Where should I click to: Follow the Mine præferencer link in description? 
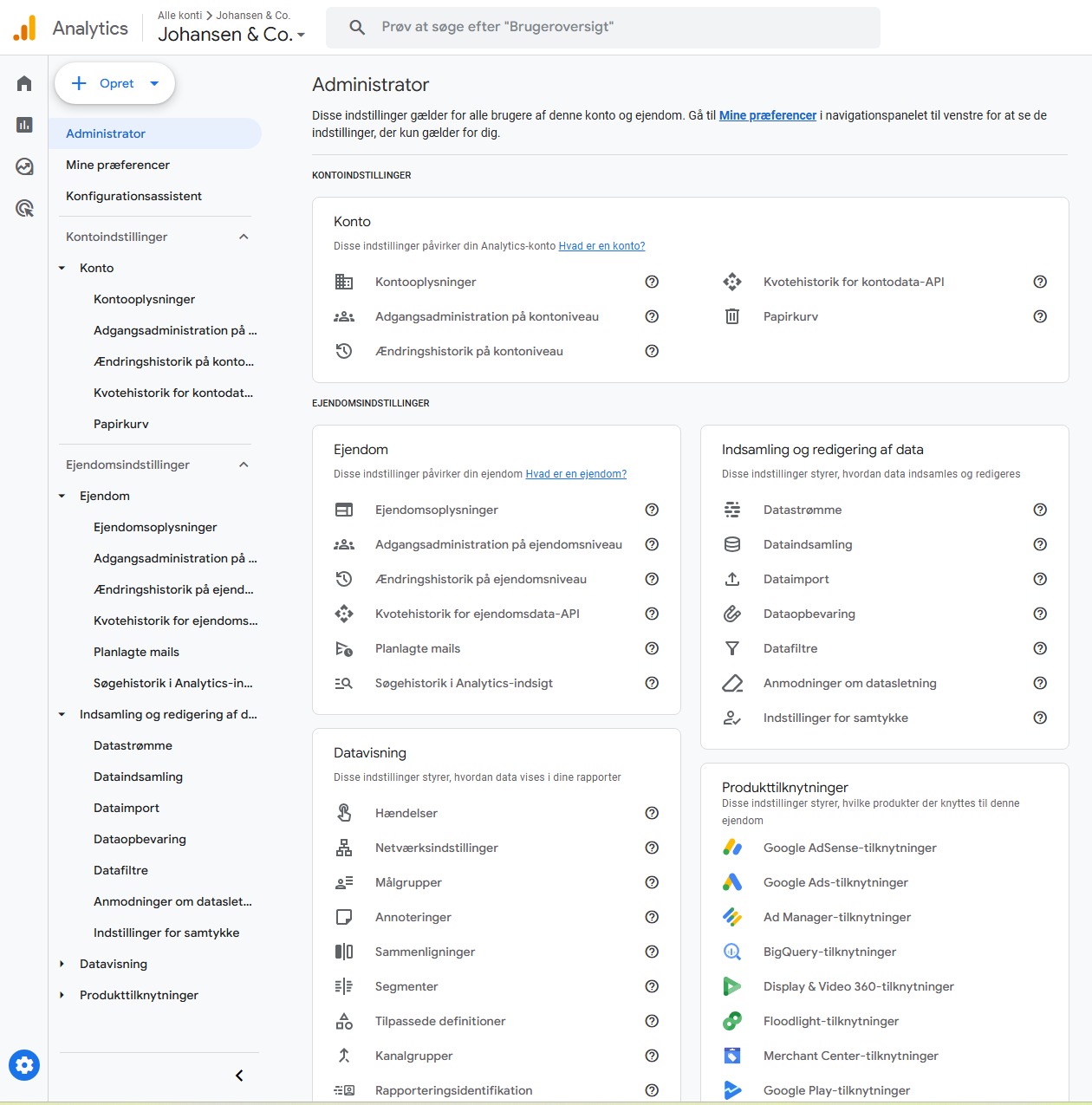(x=768, y=115)
